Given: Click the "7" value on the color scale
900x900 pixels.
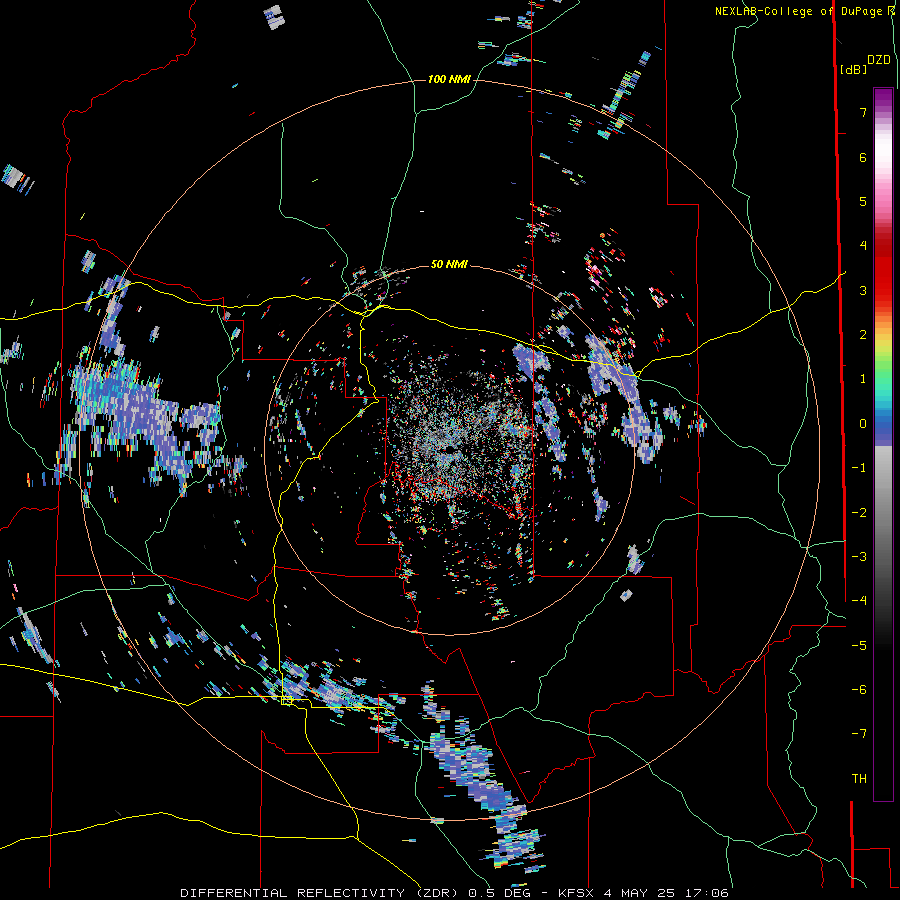Looking at the screenshot, I should point(863,112).
